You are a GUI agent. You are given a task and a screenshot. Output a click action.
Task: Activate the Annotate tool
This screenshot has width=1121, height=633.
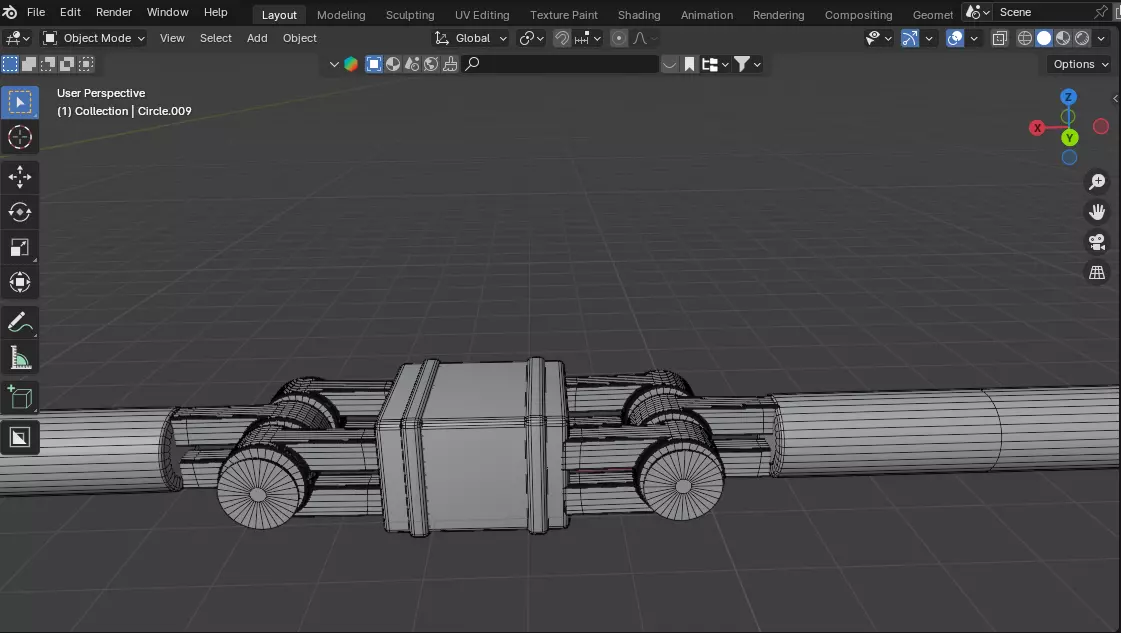click(19, 323)
